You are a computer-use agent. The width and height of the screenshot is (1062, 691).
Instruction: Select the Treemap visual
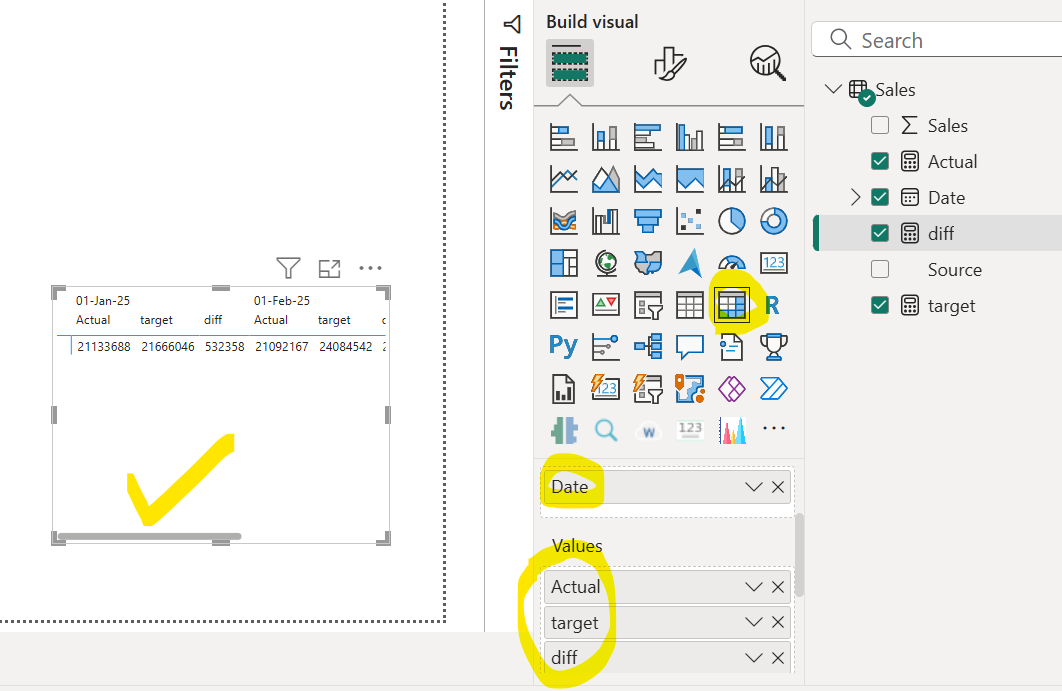pos(564,264)
